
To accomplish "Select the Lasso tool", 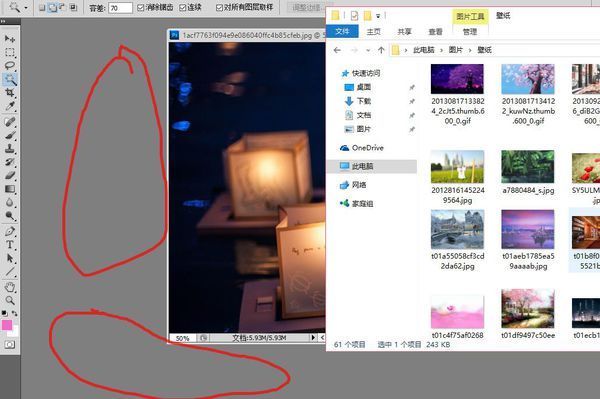I will coord(10,65).
